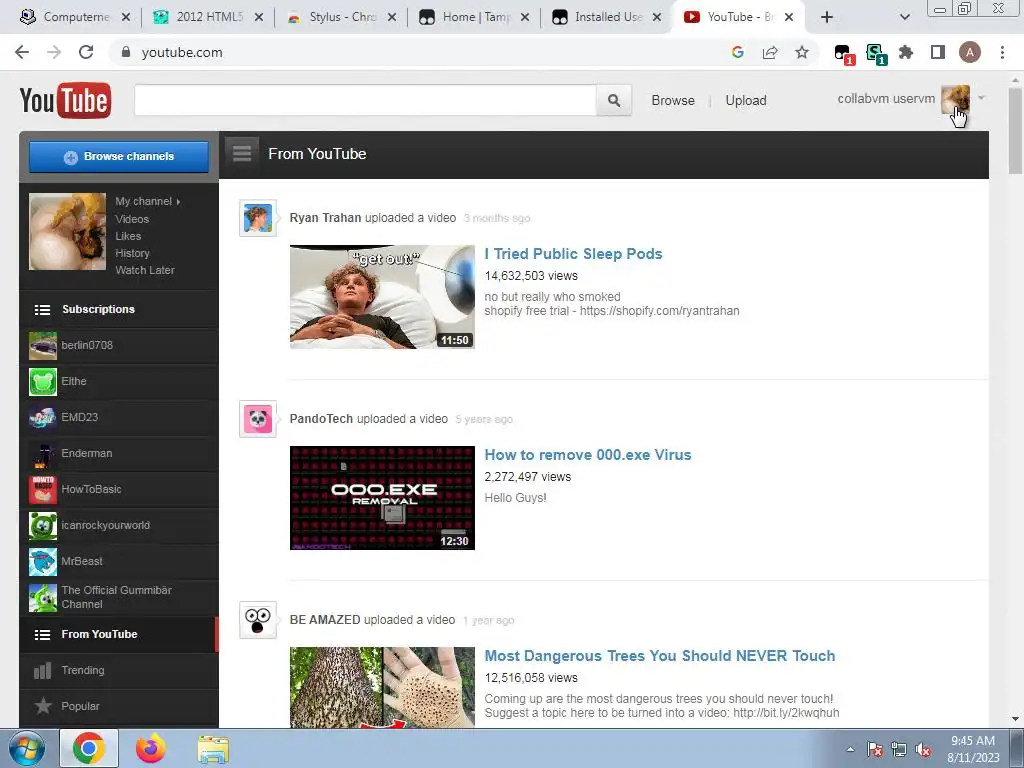Open the Extensions puzzle icon

click(x=906, y=52)
